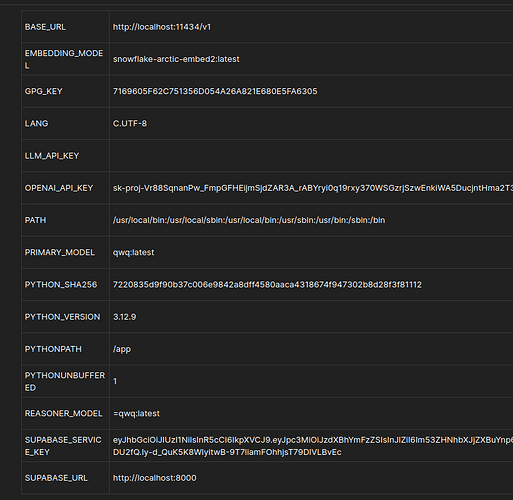Viewport: 513px width, 500px height.
Task: Click the snowflake-arctic-embed2:latest value
Action: tap(176, 59)
